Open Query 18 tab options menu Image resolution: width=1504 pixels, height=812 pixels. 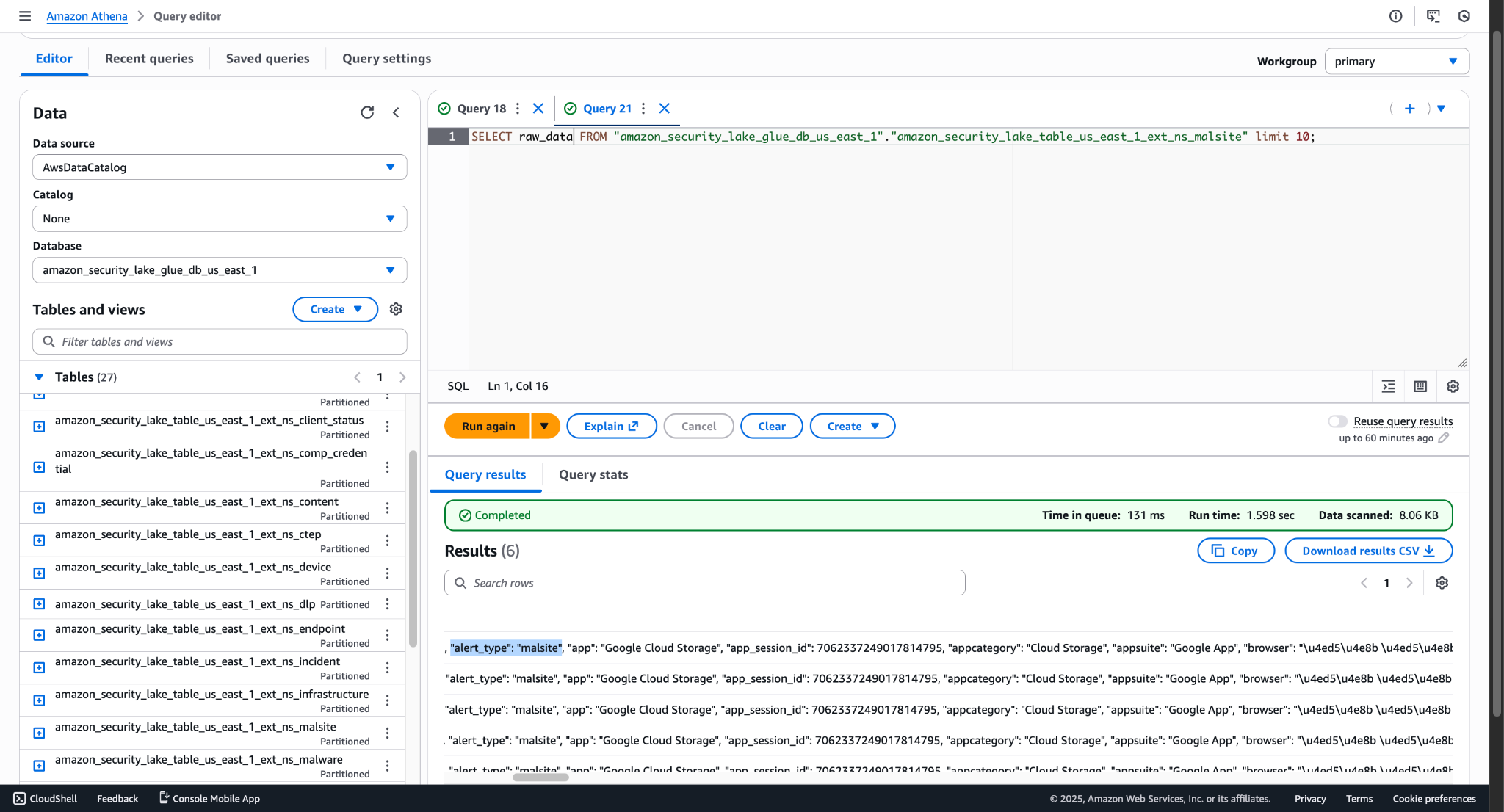tap(518, 109)
